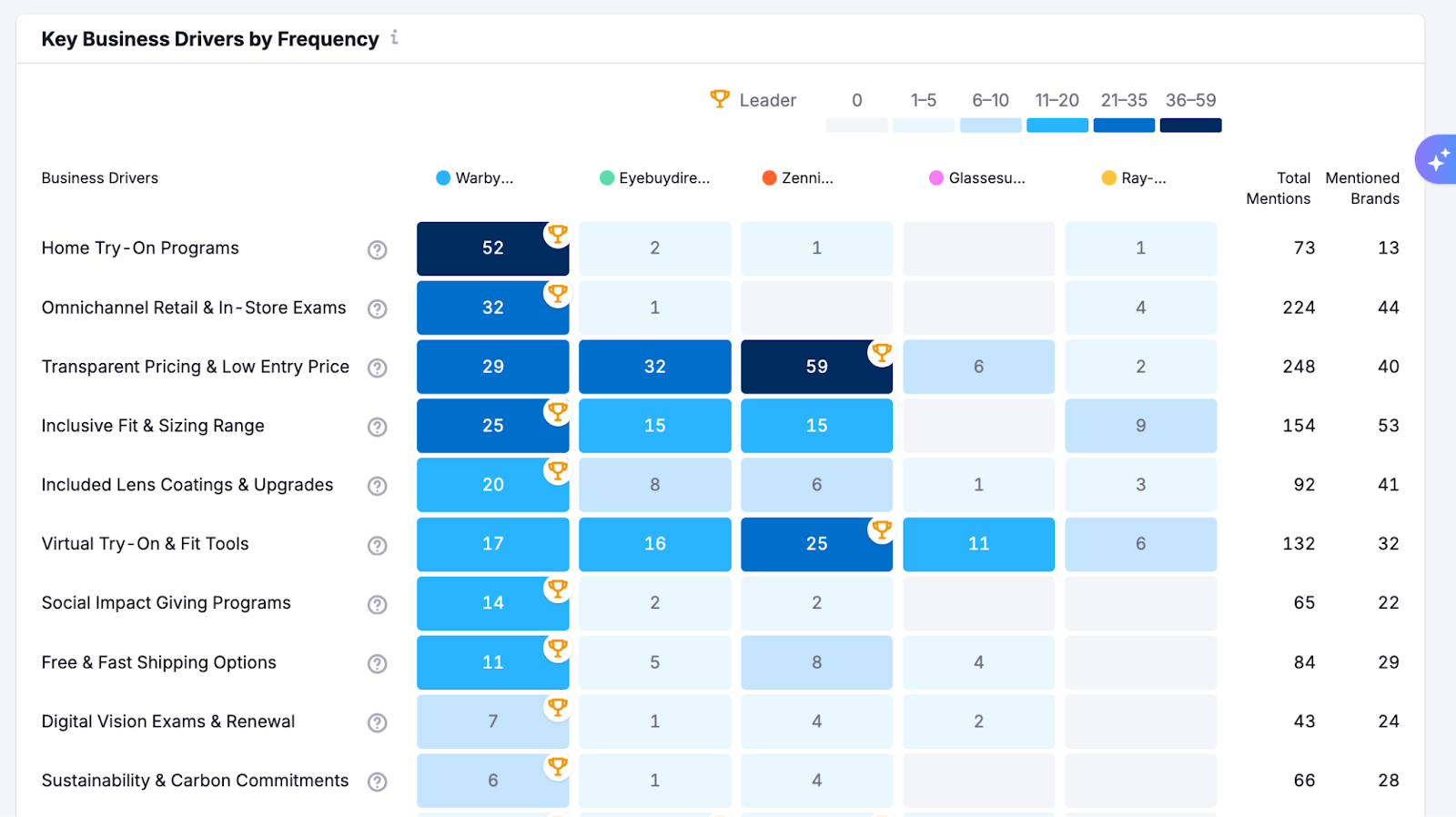Open help icon for Transparent Pricing & Low Entry Price

click(x=377, y=368)
